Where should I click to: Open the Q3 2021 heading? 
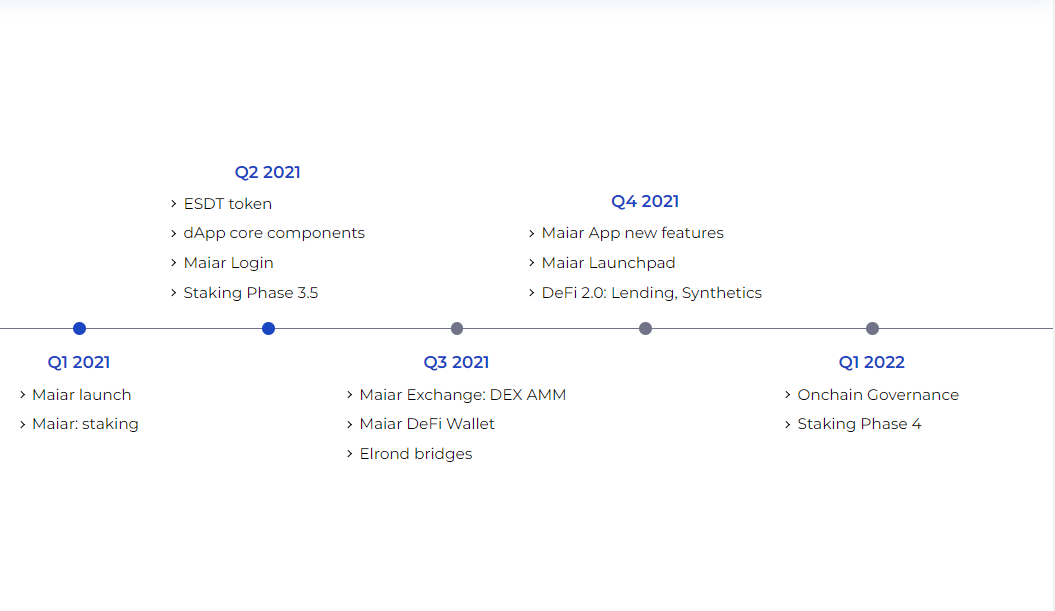(x=456, y=362)
